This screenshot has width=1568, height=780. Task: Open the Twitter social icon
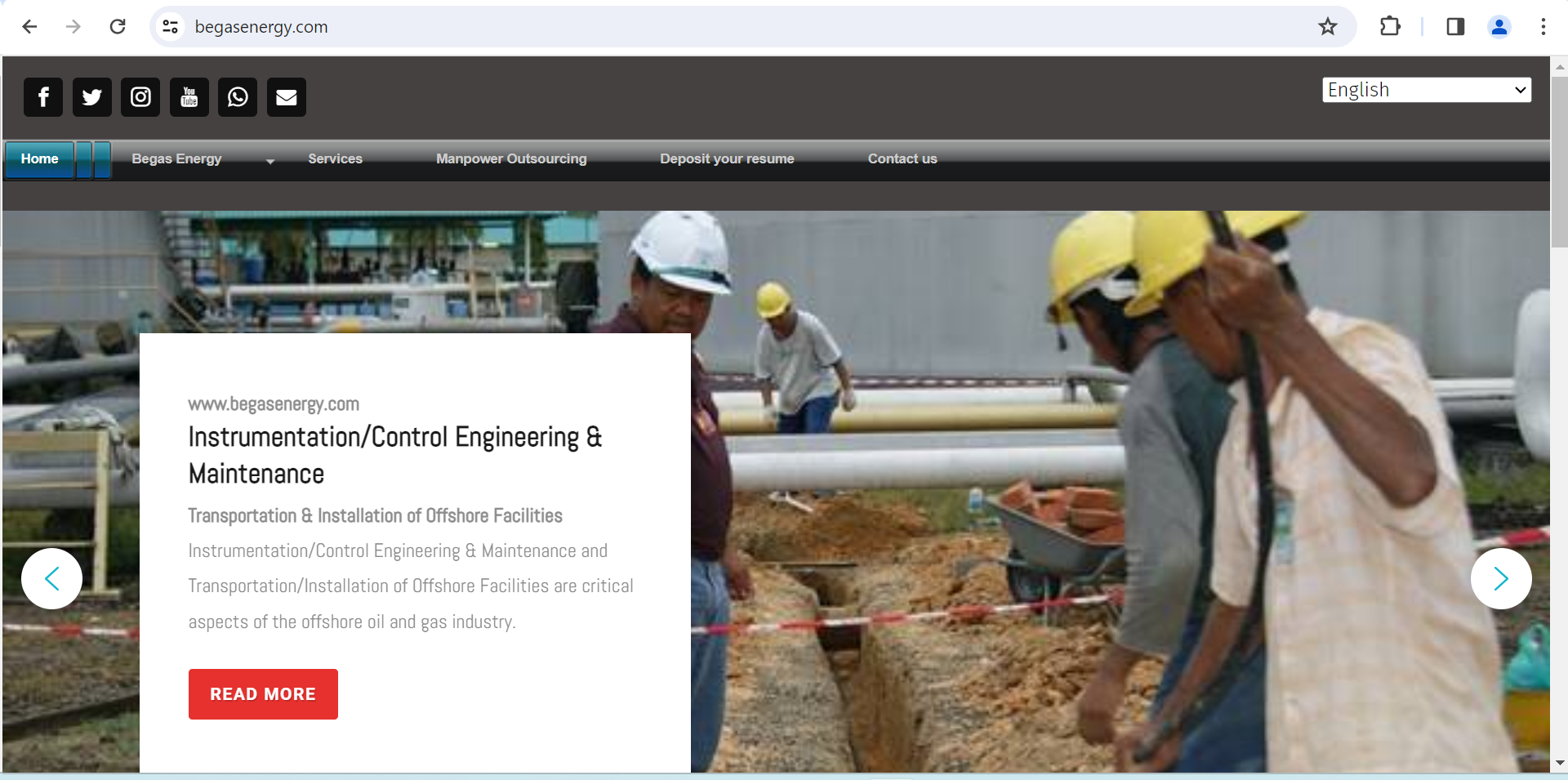(92, 97)
